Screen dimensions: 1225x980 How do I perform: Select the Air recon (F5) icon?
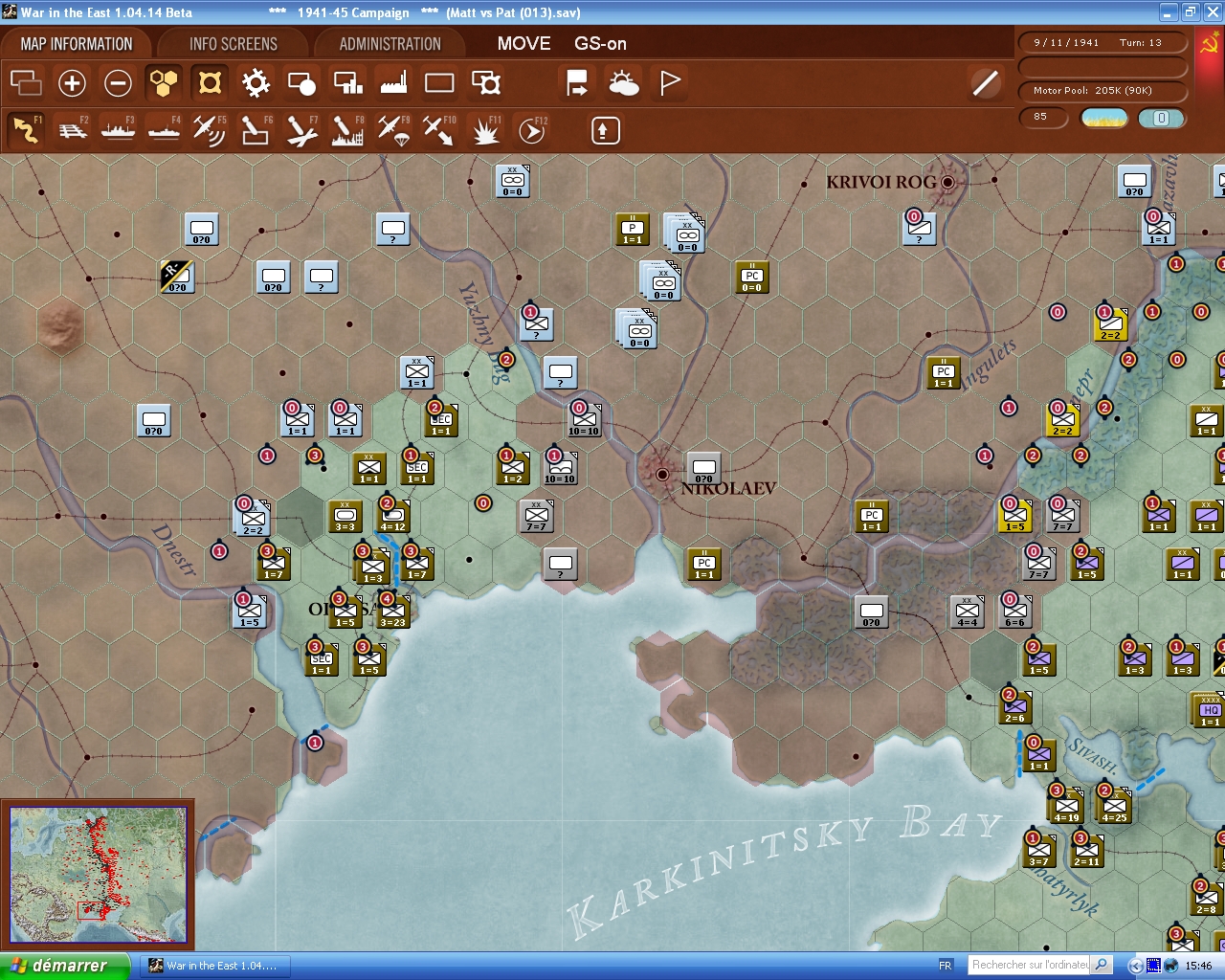pyautogui.click(x=209, y=129)
